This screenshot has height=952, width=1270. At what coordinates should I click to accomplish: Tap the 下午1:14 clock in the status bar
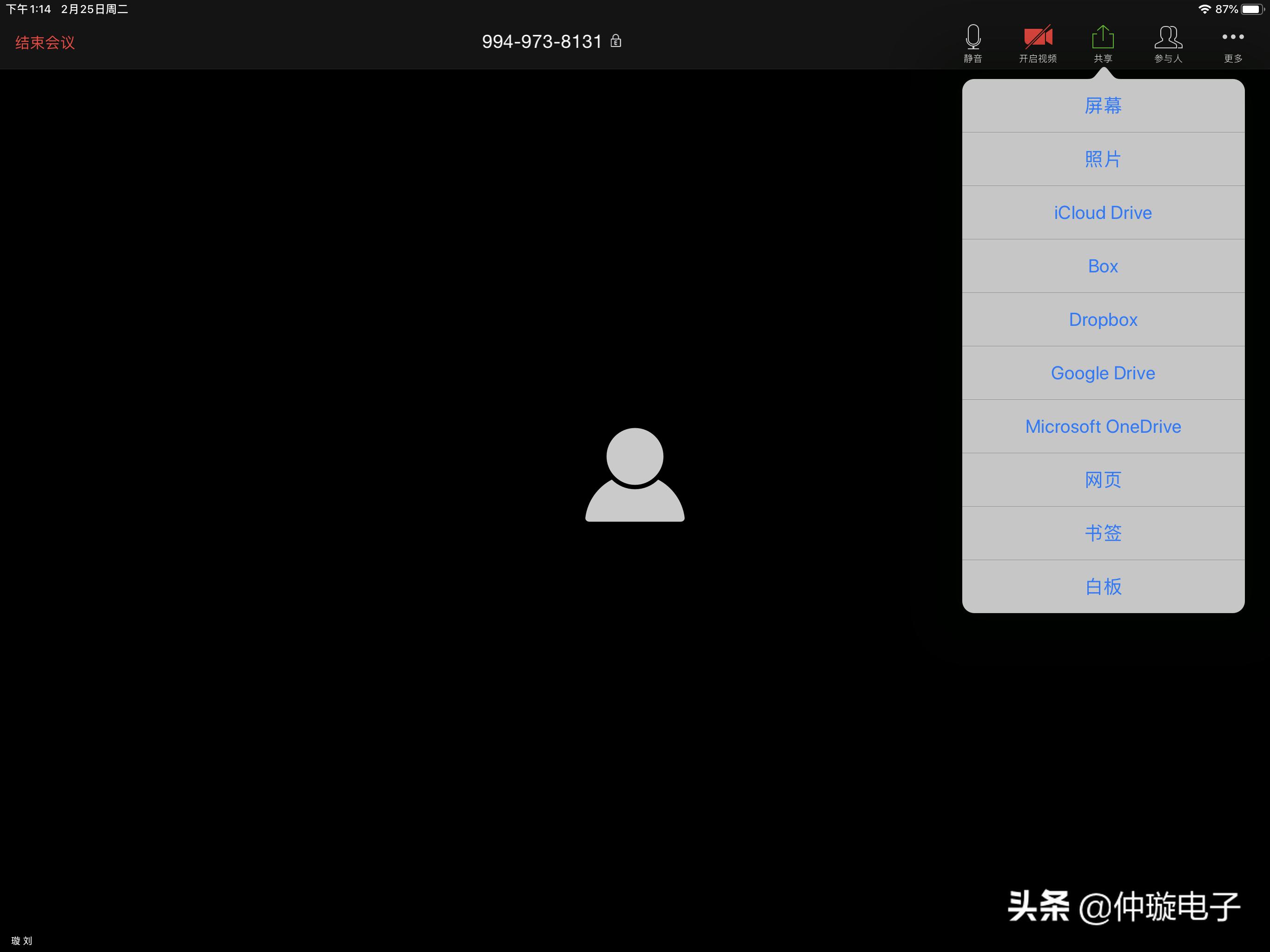28,9
